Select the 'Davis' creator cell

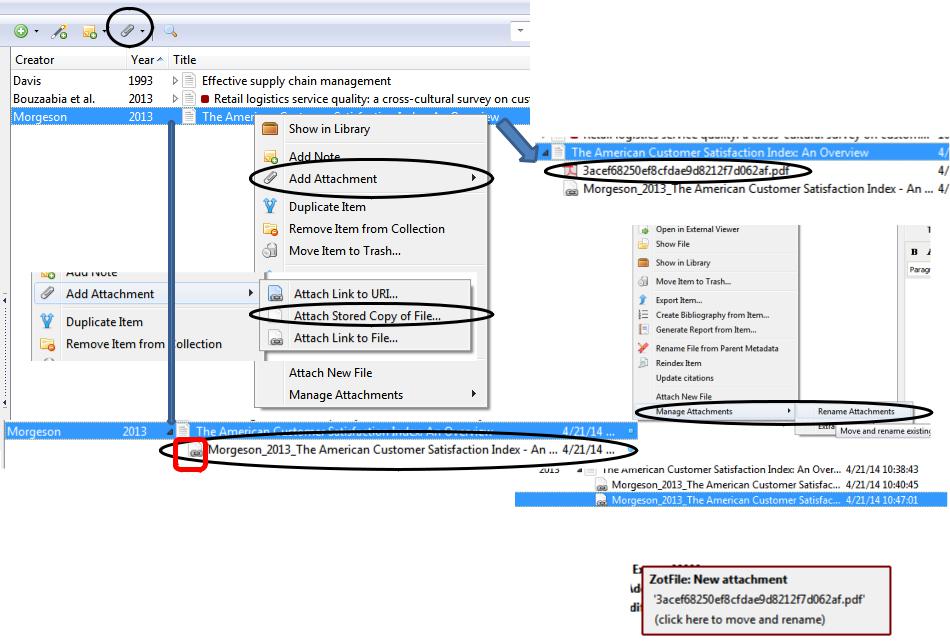pyautogui.click(x=27, y=81)
